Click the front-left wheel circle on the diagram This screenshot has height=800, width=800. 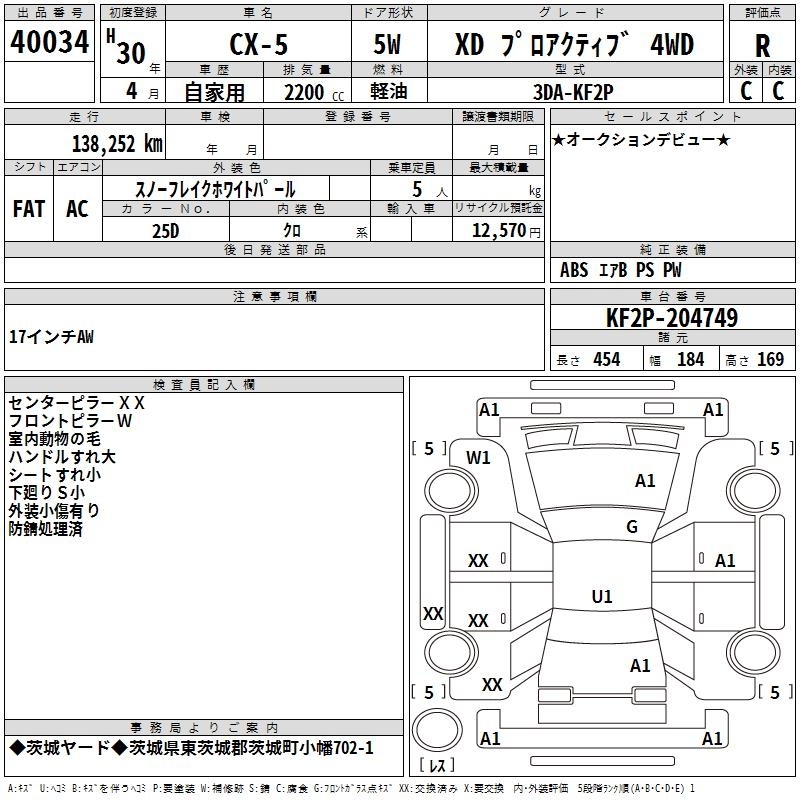[451, 491]
